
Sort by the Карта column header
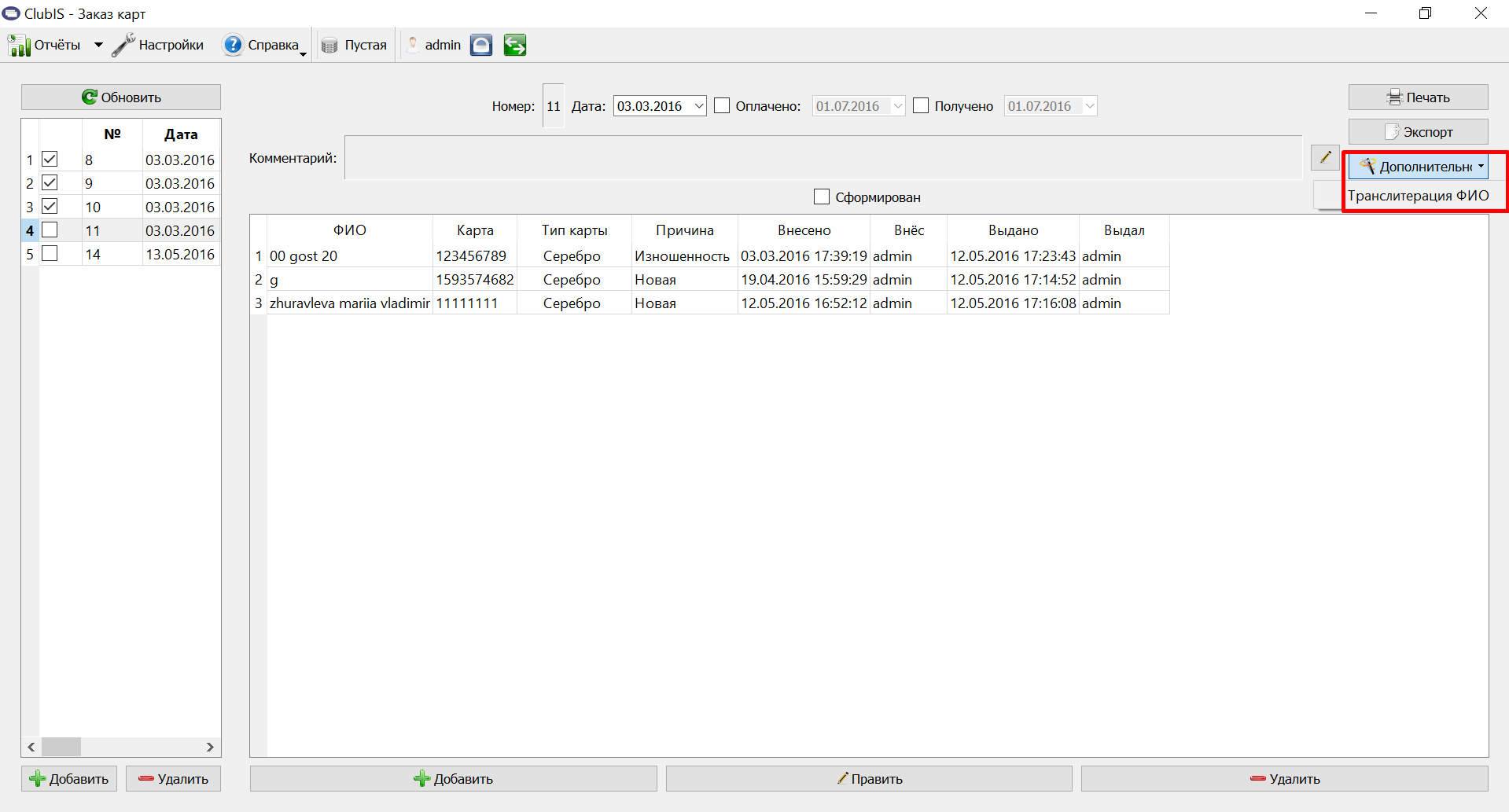[475, 230]
